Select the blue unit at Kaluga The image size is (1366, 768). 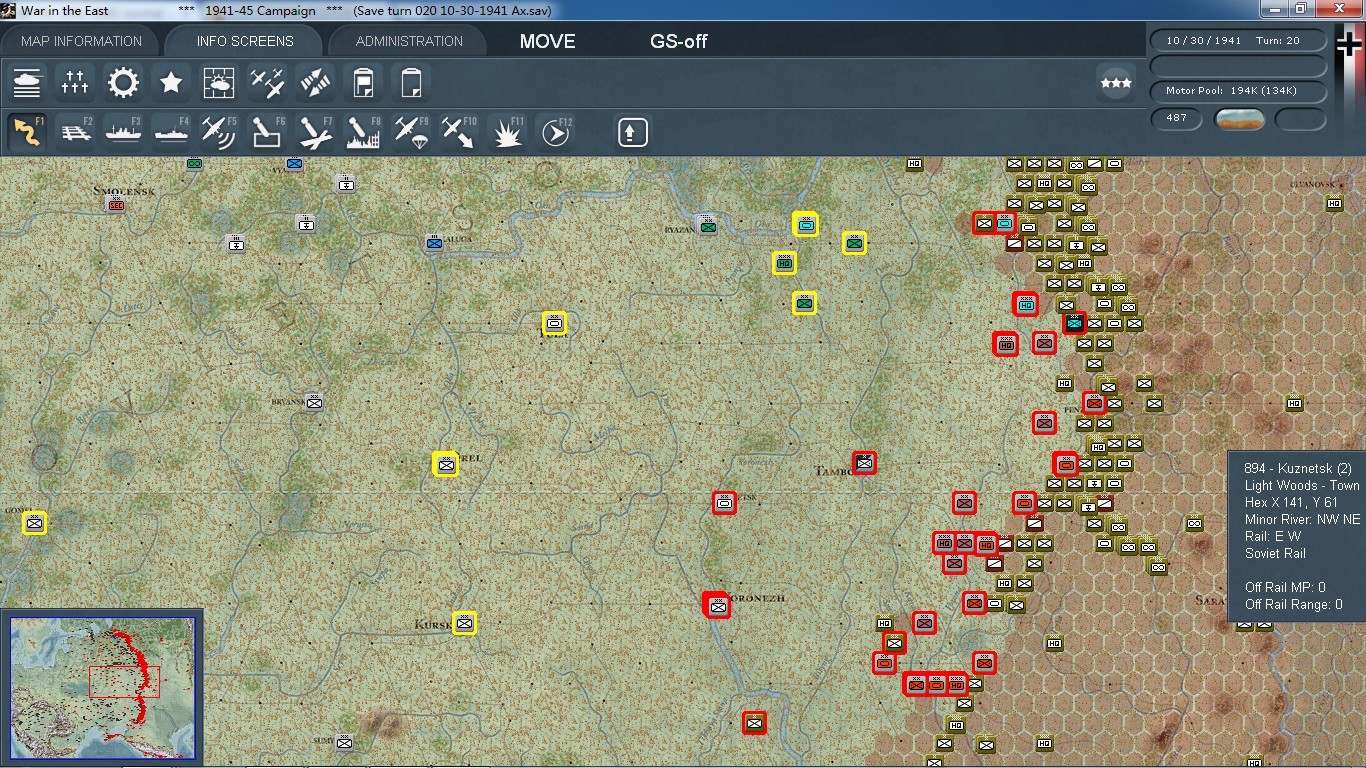click(x=434, y=242)
